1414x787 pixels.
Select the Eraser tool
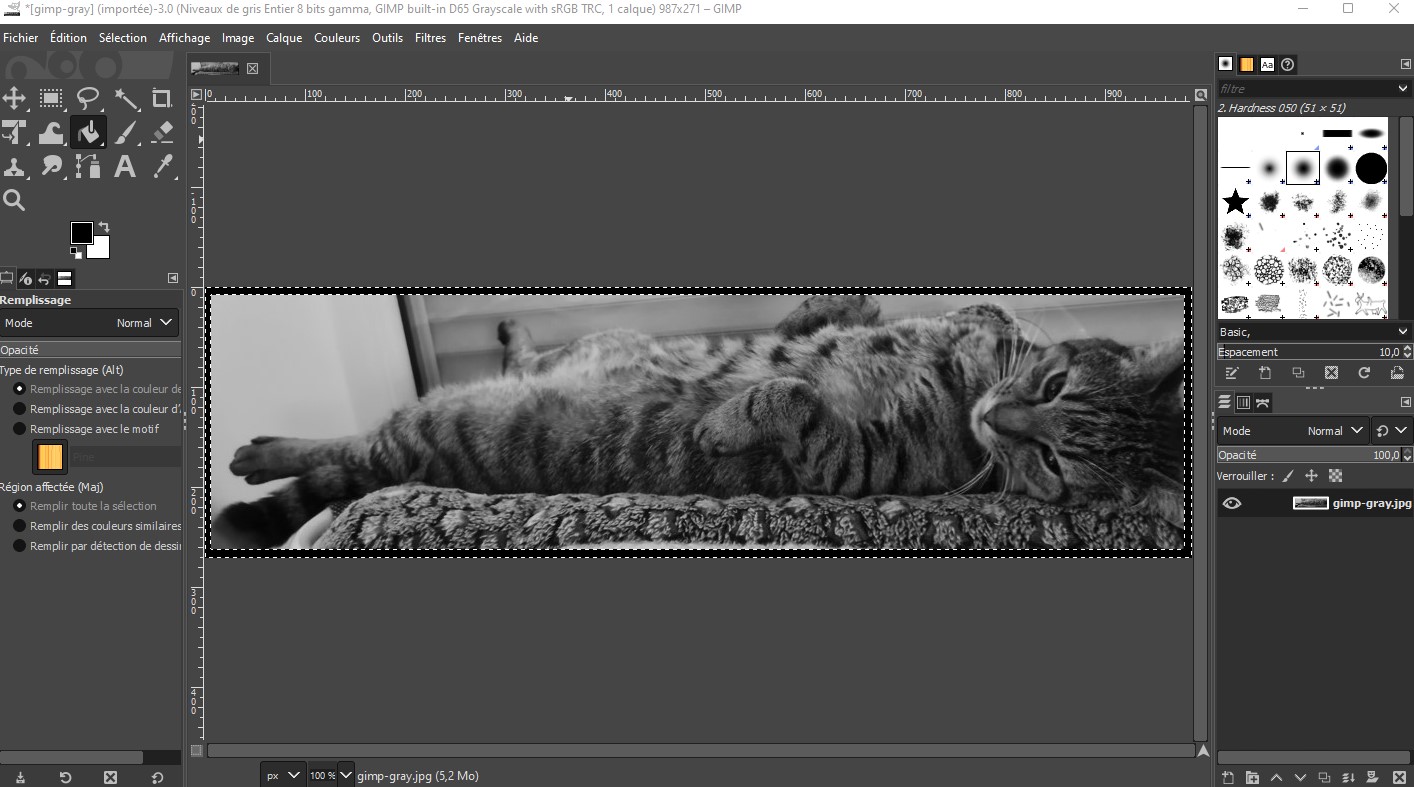(x=162, y=132)
